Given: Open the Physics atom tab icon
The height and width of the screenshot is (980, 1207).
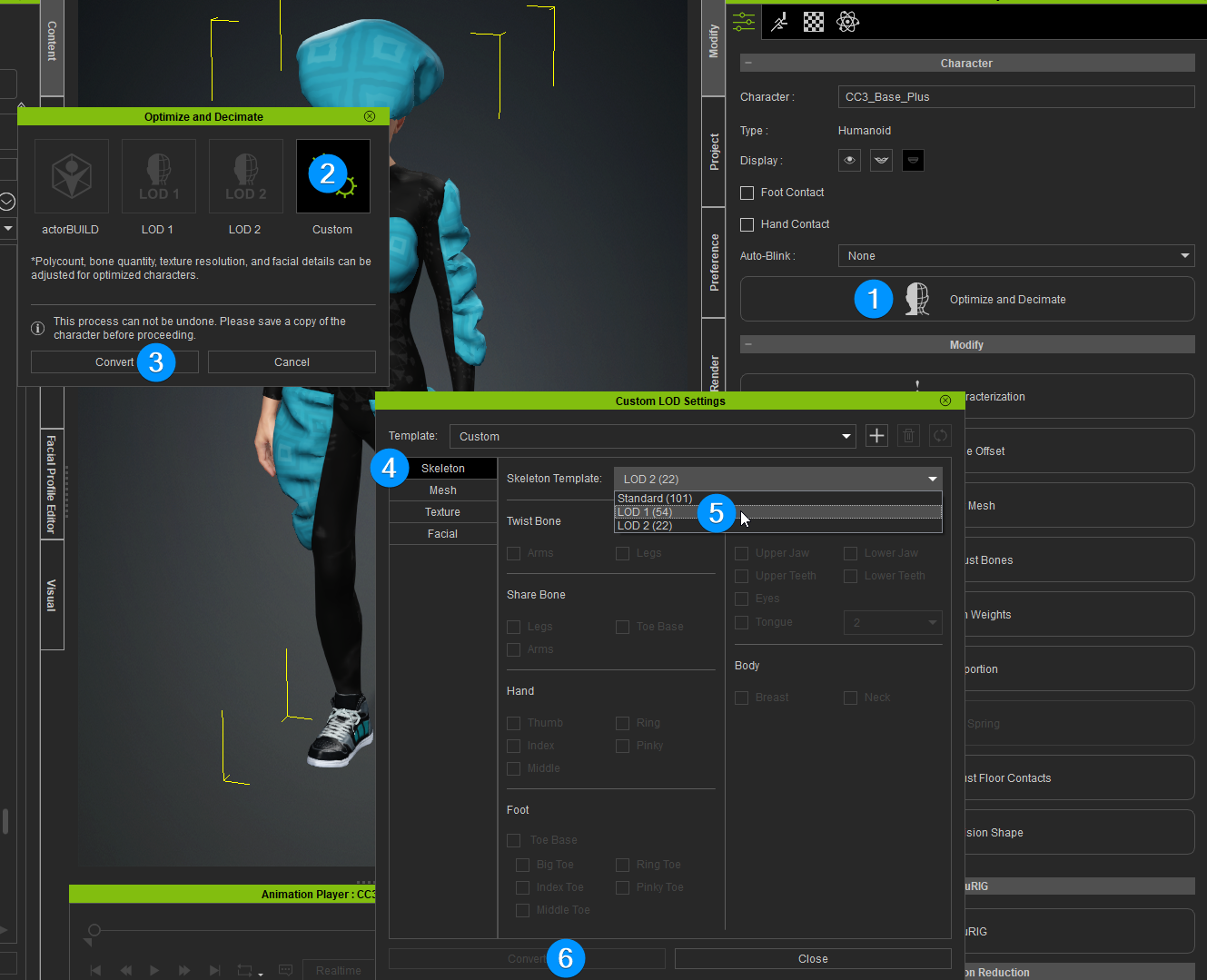Looking at the screenshot, I should point(848,22).
